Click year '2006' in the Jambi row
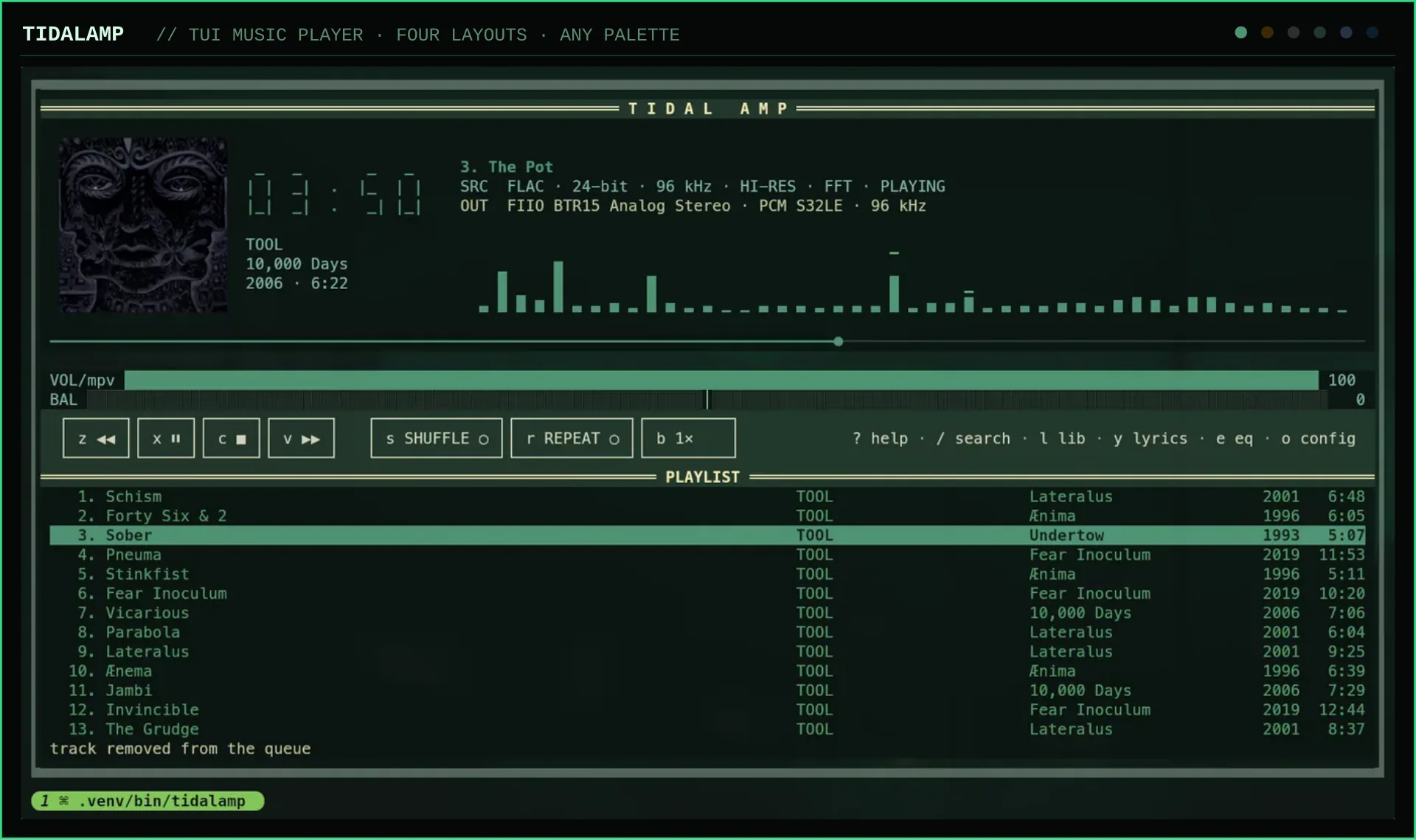This screenshot has height=840, width=1416. coord(1281,690)
